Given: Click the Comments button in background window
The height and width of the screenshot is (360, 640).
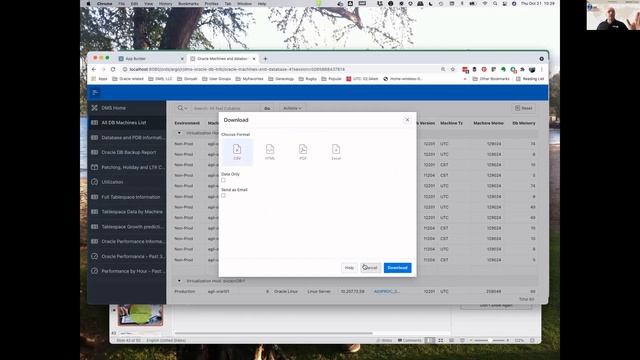Looking at the screenshot, I should pos(410,340).
